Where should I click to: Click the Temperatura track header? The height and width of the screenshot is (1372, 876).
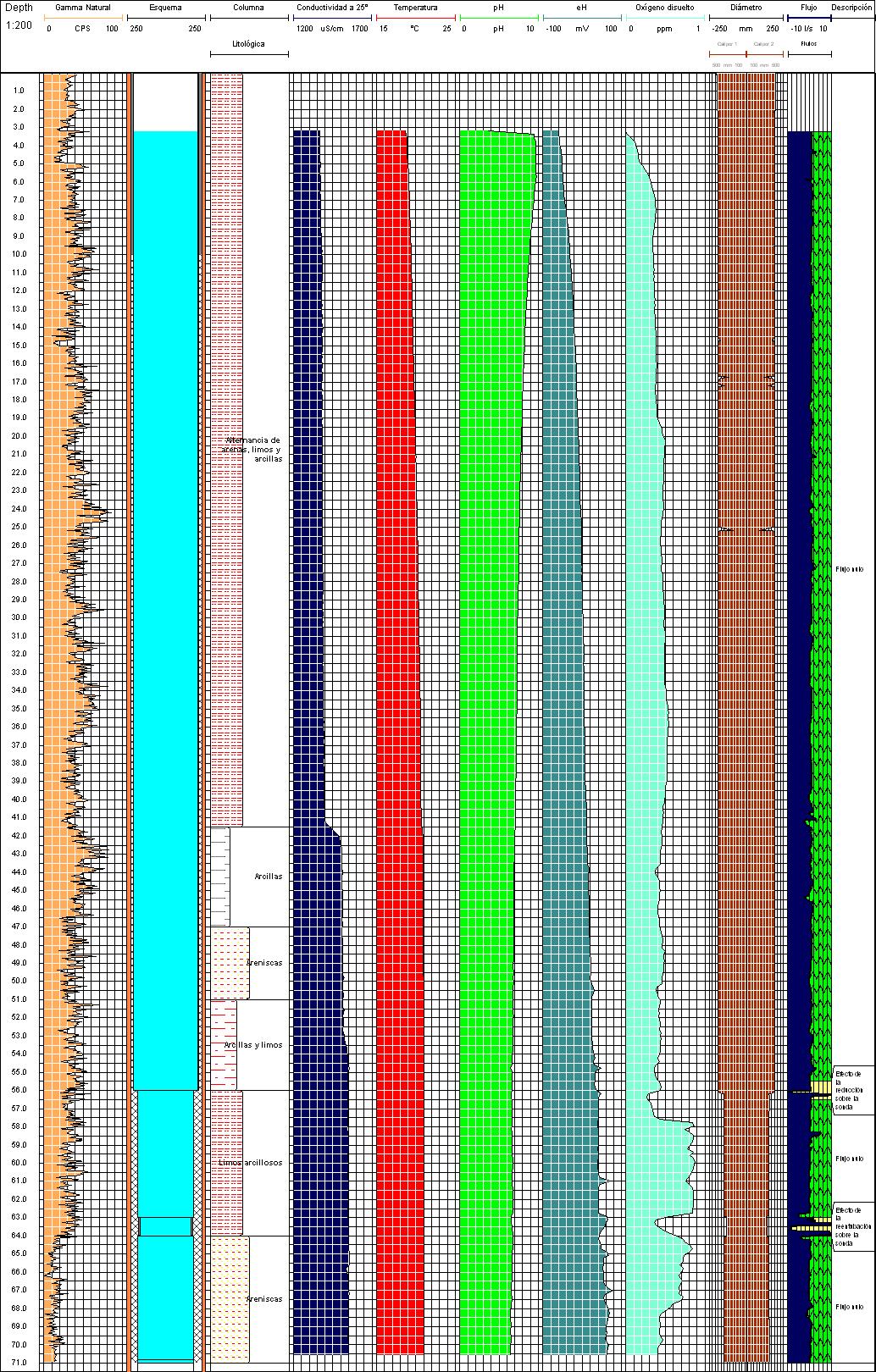click(x=415, y=8)
